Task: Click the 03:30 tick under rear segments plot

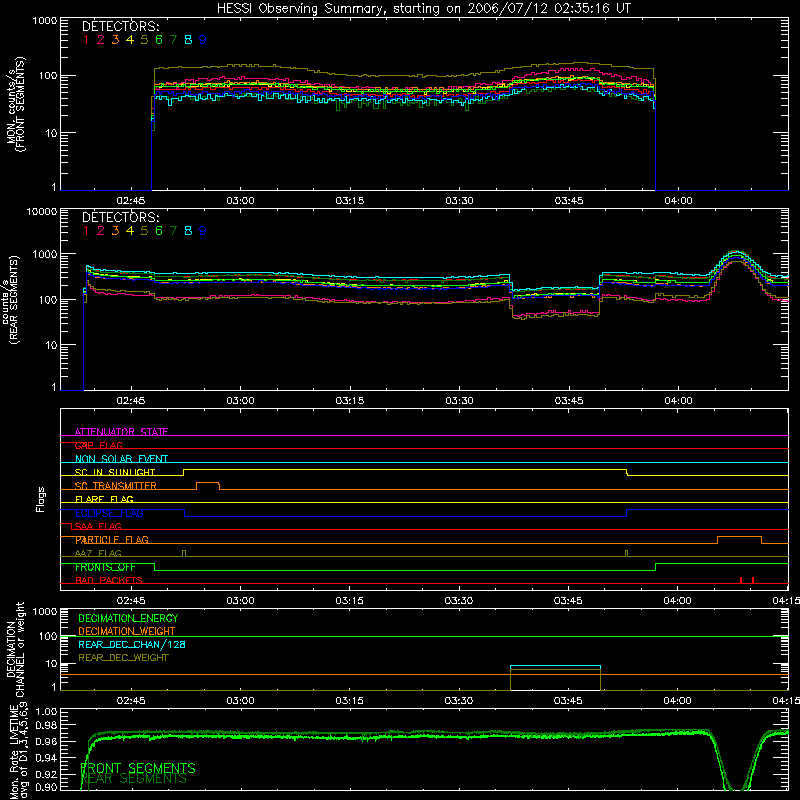Action: pyautogui.click(x=459, y=401)
